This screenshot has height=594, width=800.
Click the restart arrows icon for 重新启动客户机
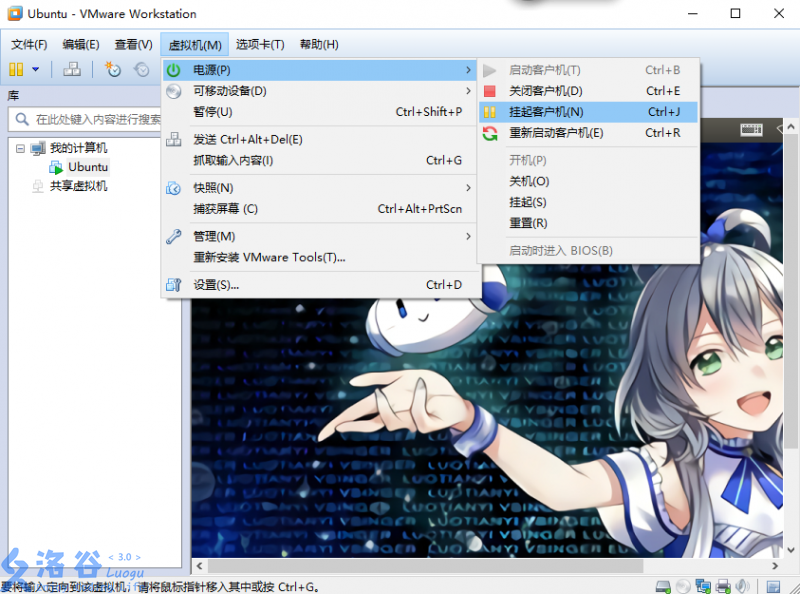(490, 134)
